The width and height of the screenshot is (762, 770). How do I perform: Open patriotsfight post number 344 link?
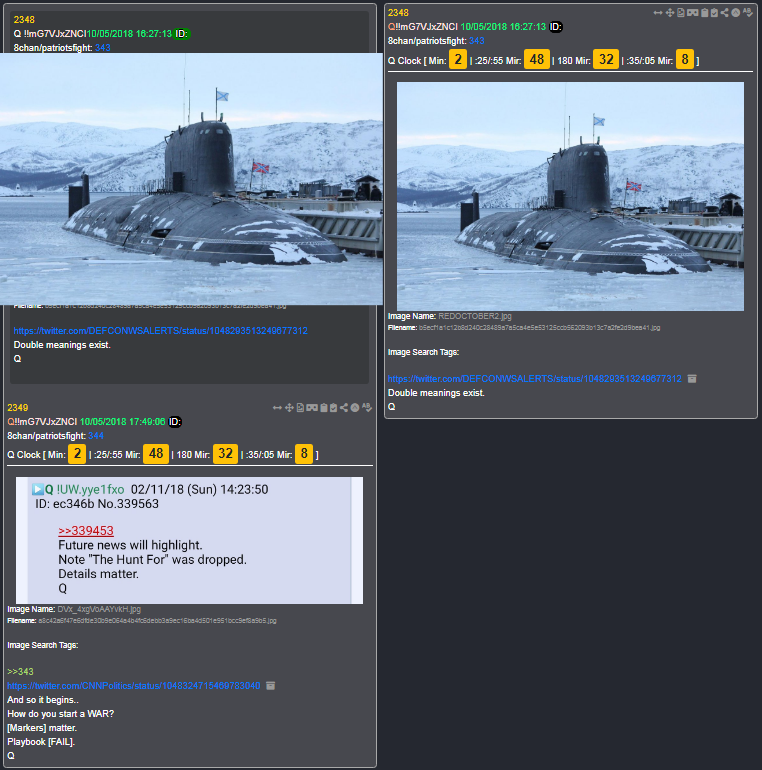coord(96,436)
